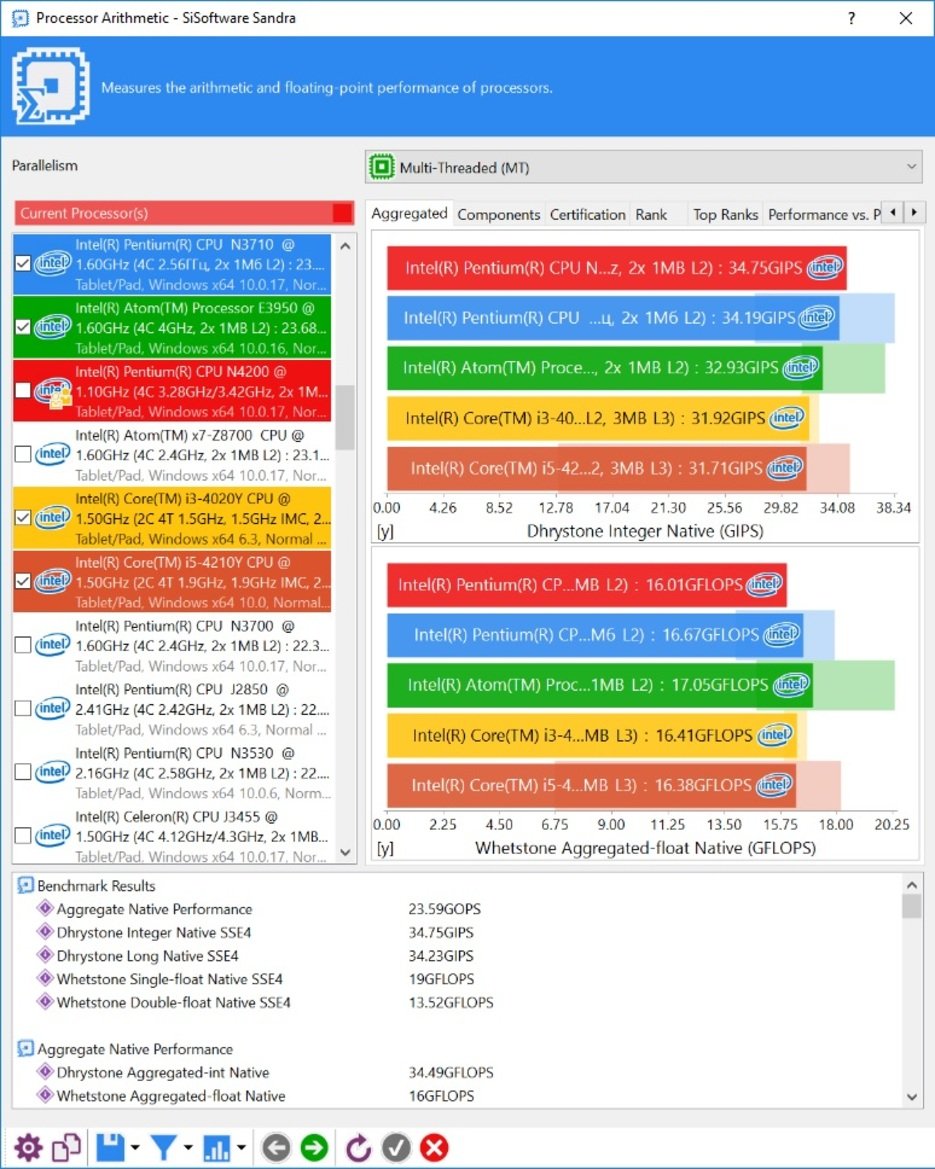Click the 23.59GOPS value
Screen dimensions: 935x1169
[x=444, y=909]
